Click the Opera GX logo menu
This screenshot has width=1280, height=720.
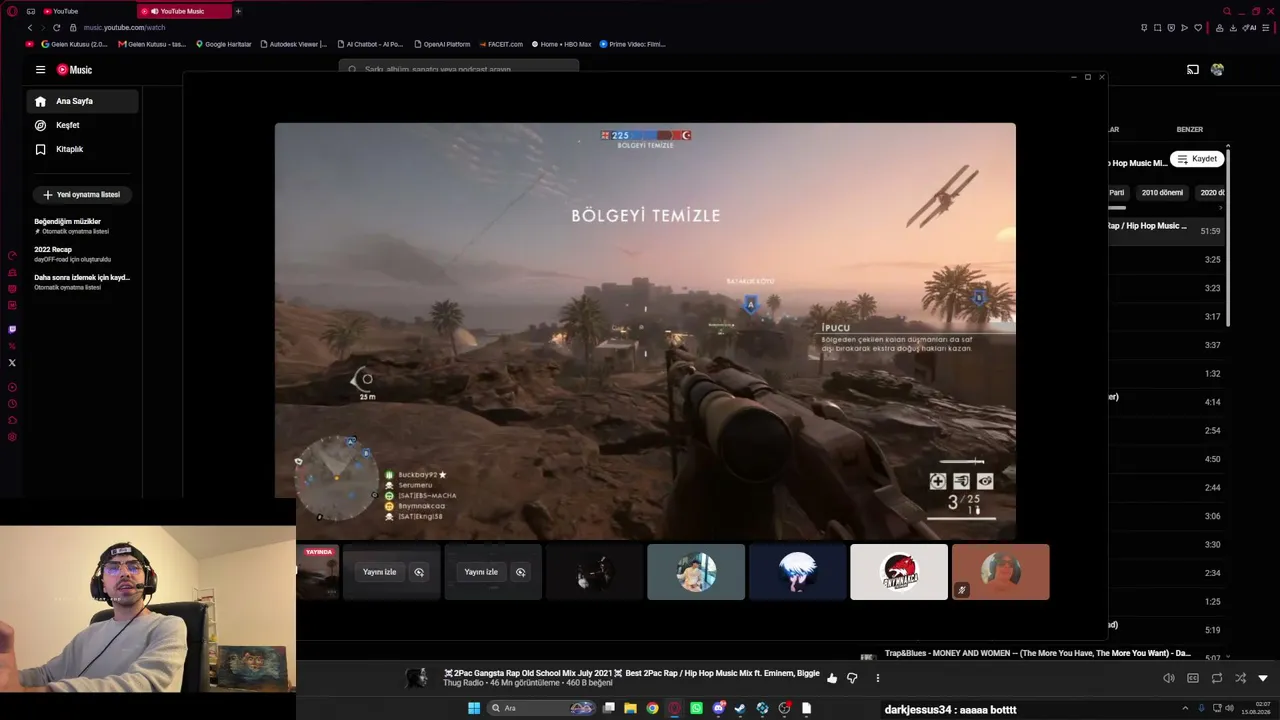[12, 11]
